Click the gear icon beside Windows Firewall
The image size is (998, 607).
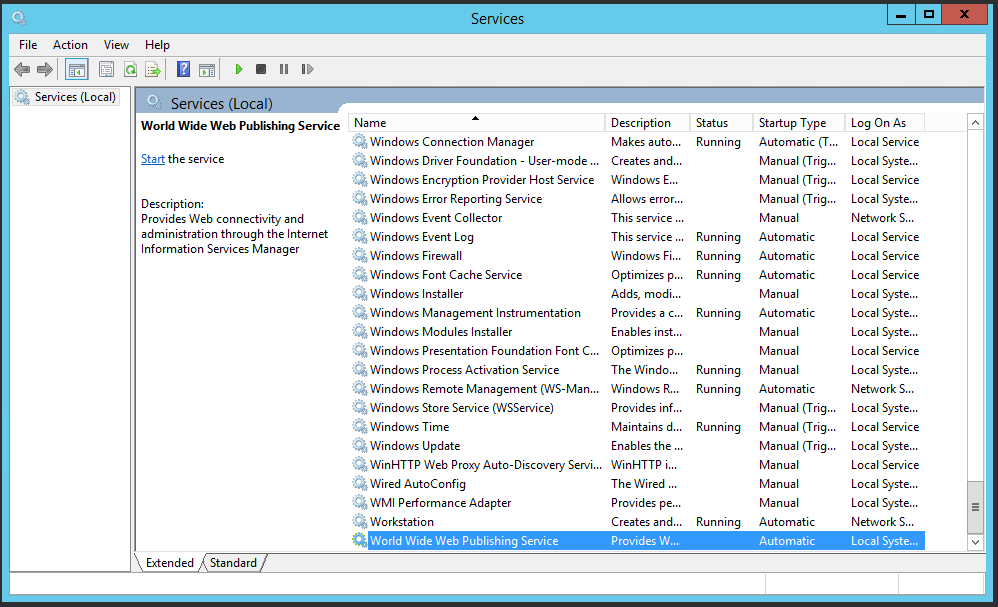[x=360, y=255]
